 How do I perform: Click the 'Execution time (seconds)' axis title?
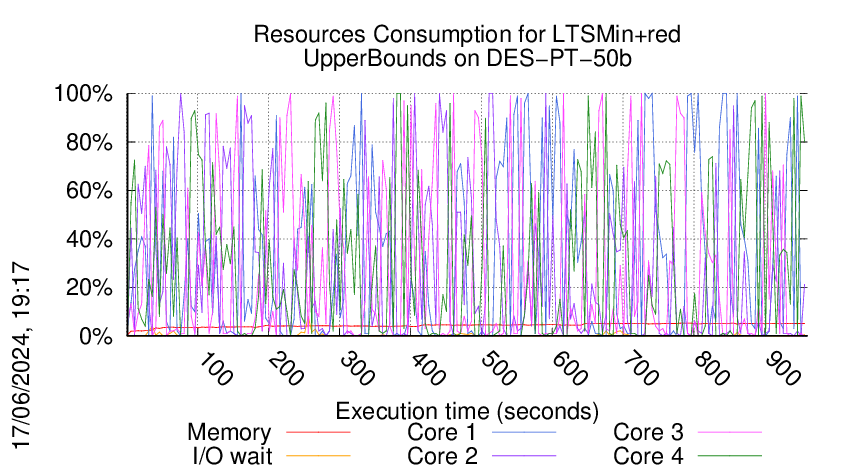click(x=467, y=412)
